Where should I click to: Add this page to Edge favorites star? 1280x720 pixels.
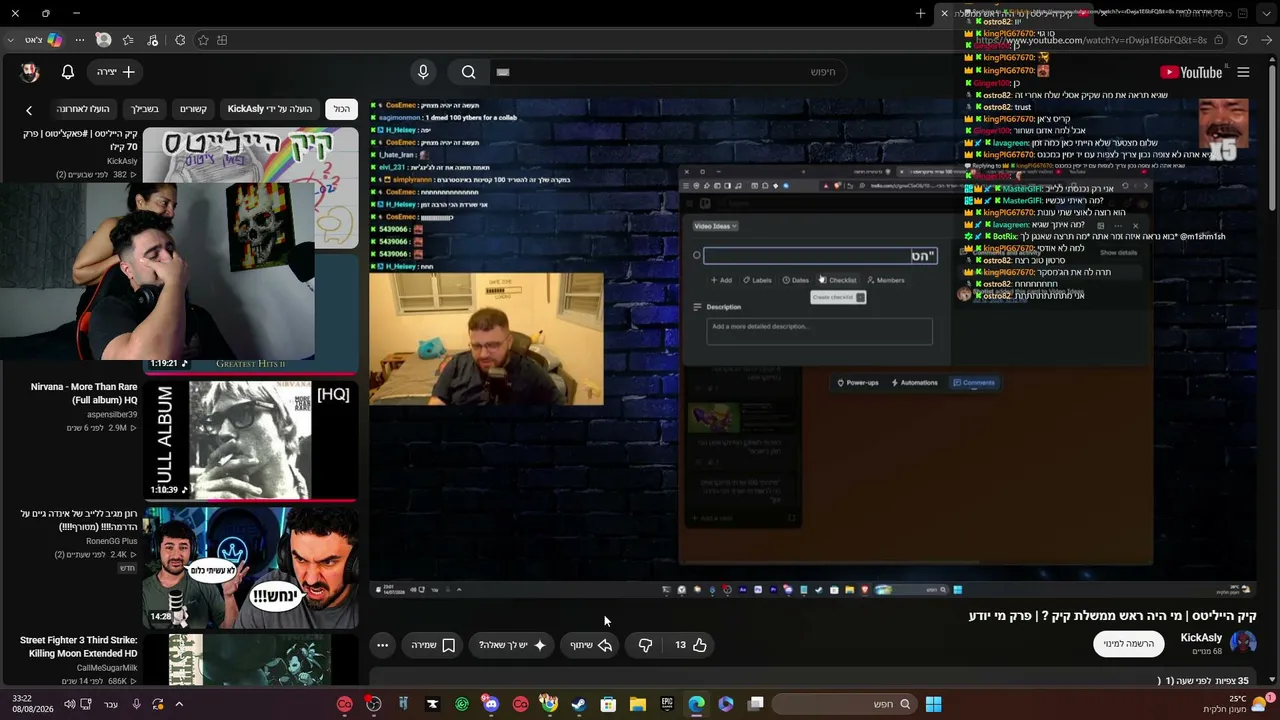pos(203,40)
